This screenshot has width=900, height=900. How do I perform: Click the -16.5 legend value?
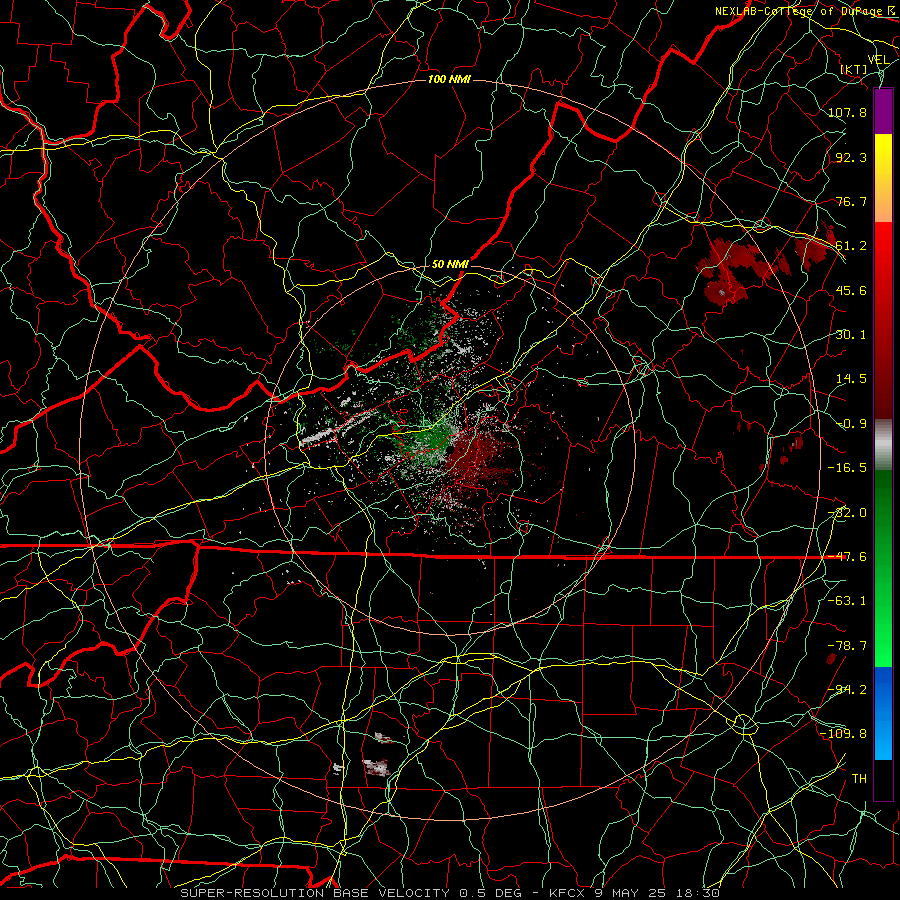[847, 468]
